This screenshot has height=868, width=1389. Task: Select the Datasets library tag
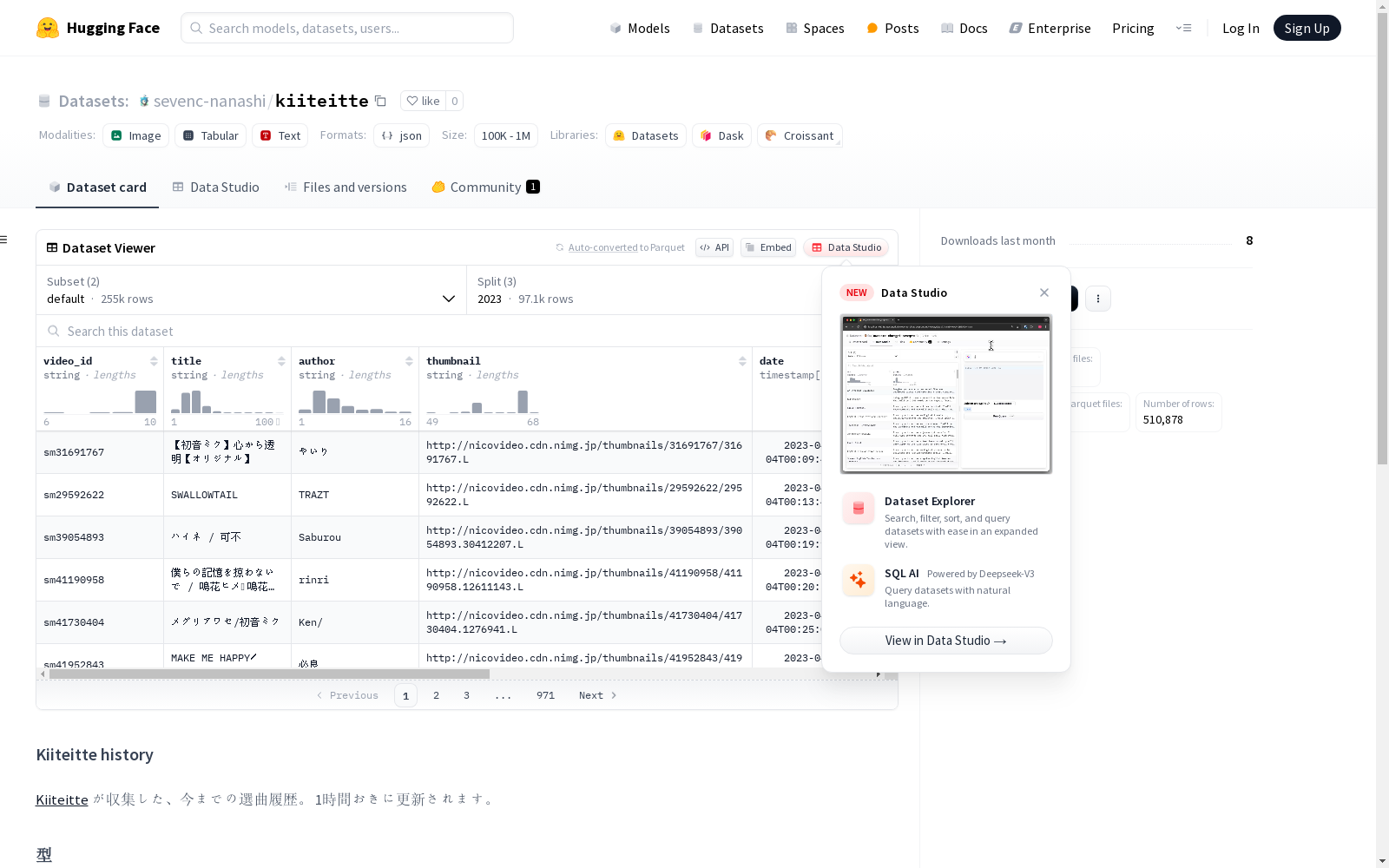(x=646, y=135)
